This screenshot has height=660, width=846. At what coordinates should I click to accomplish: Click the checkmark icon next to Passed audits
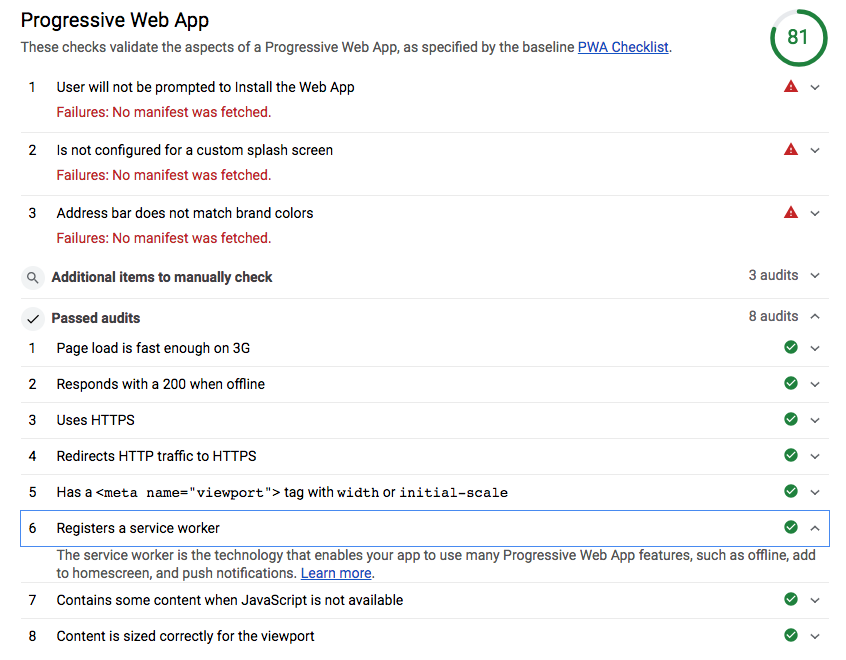point(32,318)
